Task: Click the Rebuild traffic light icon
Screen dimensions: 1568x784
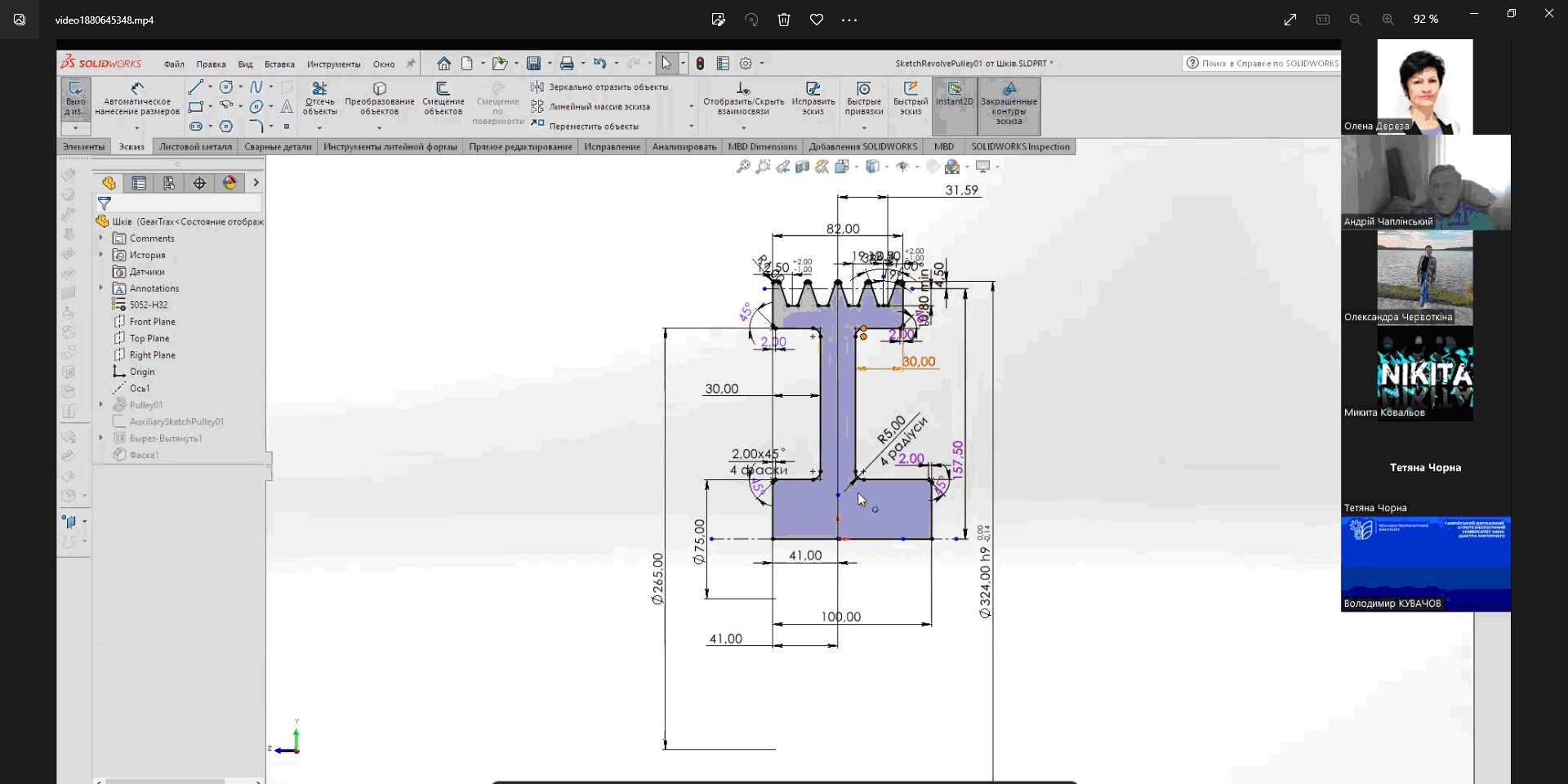Action: pyautogui.click(x=700, y=64)
